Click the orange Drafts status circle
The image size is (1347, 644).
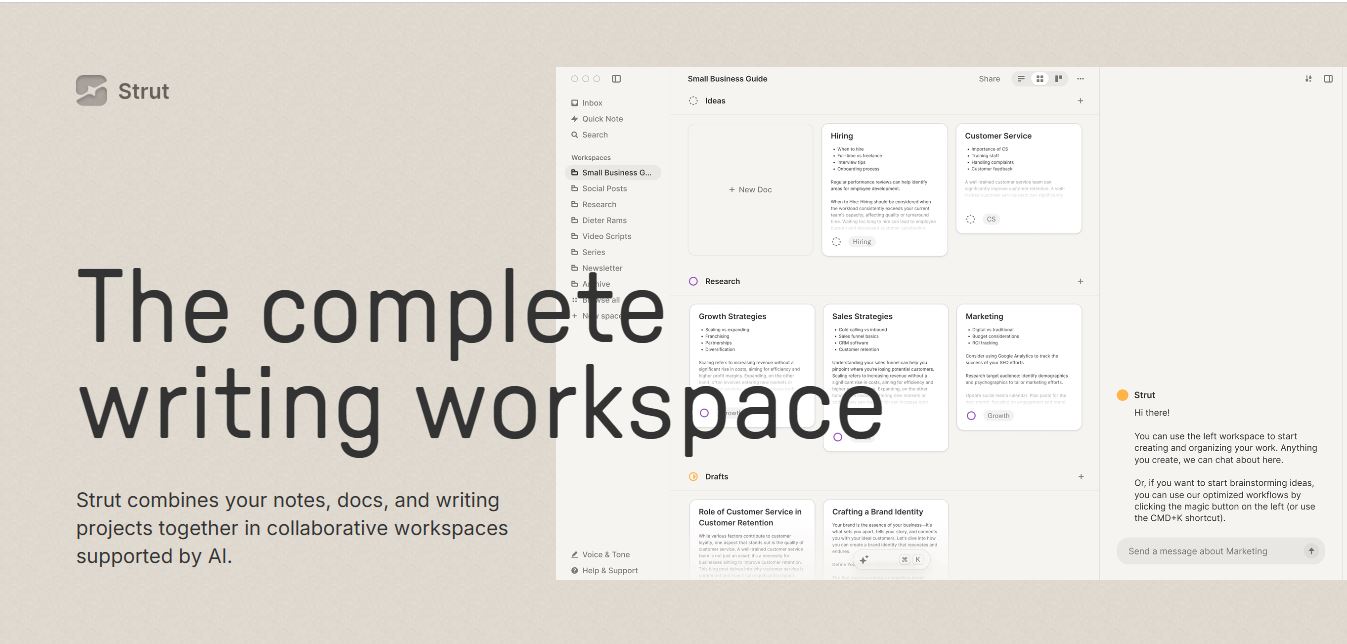[x=693, y=477]
